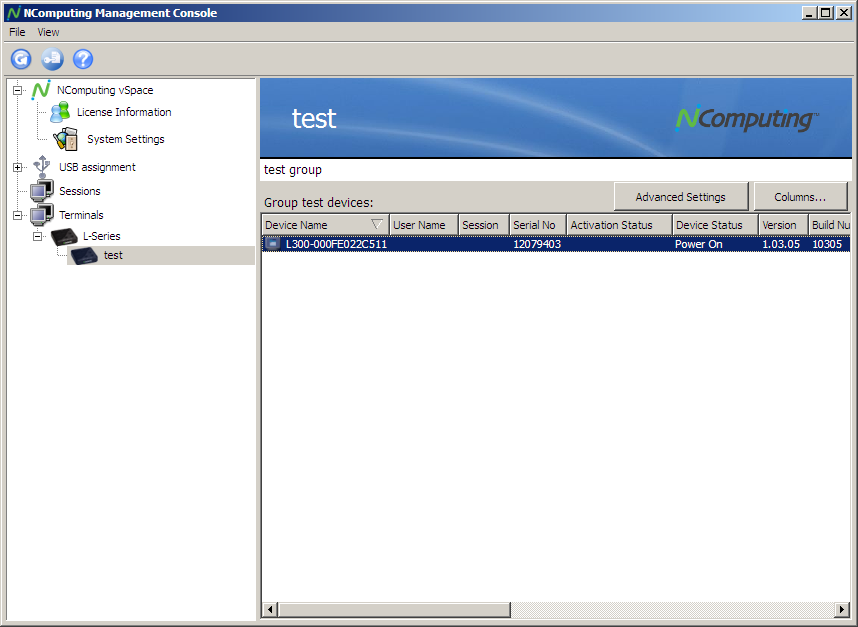The image size is (858, 627).
Task: Select L-Series in the tree
Action: click(x=102, y=236)
